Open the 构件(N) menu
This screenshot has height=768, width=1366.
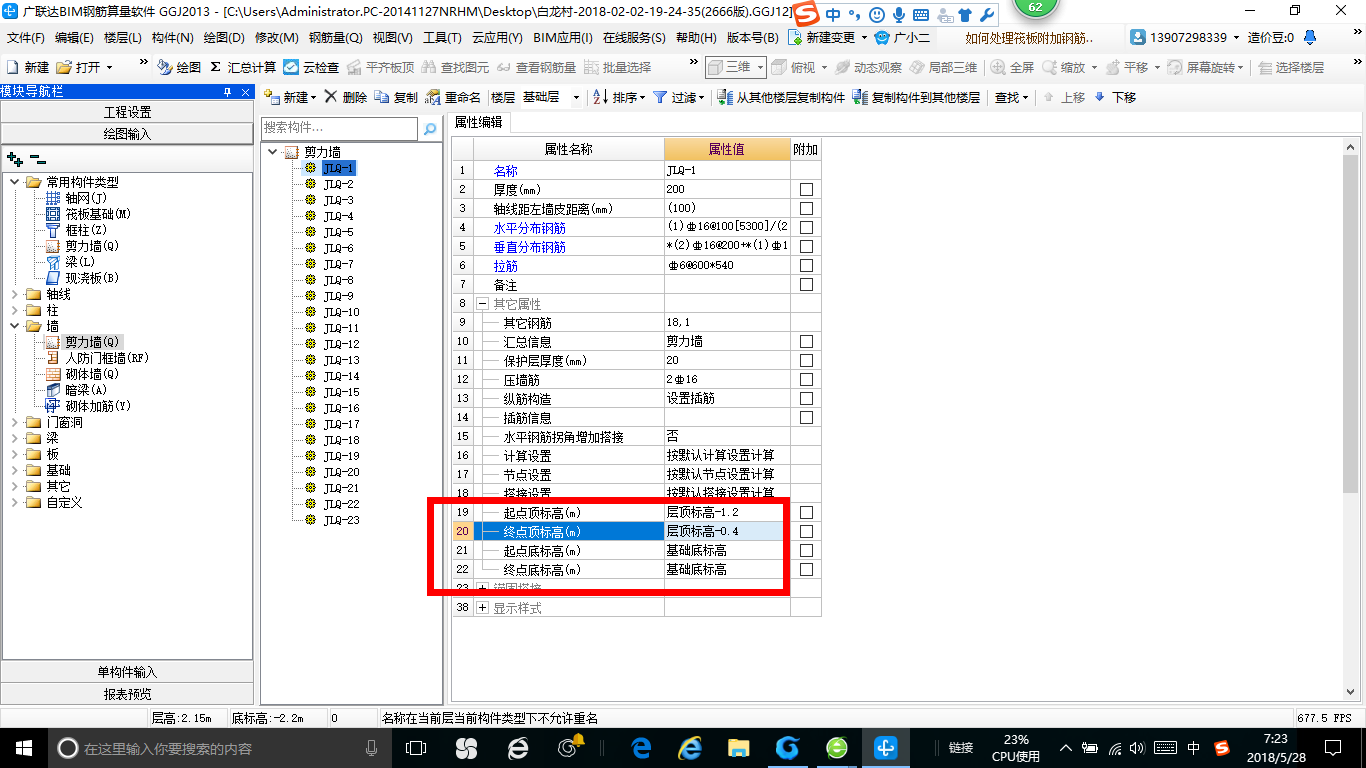coord(173,38)
